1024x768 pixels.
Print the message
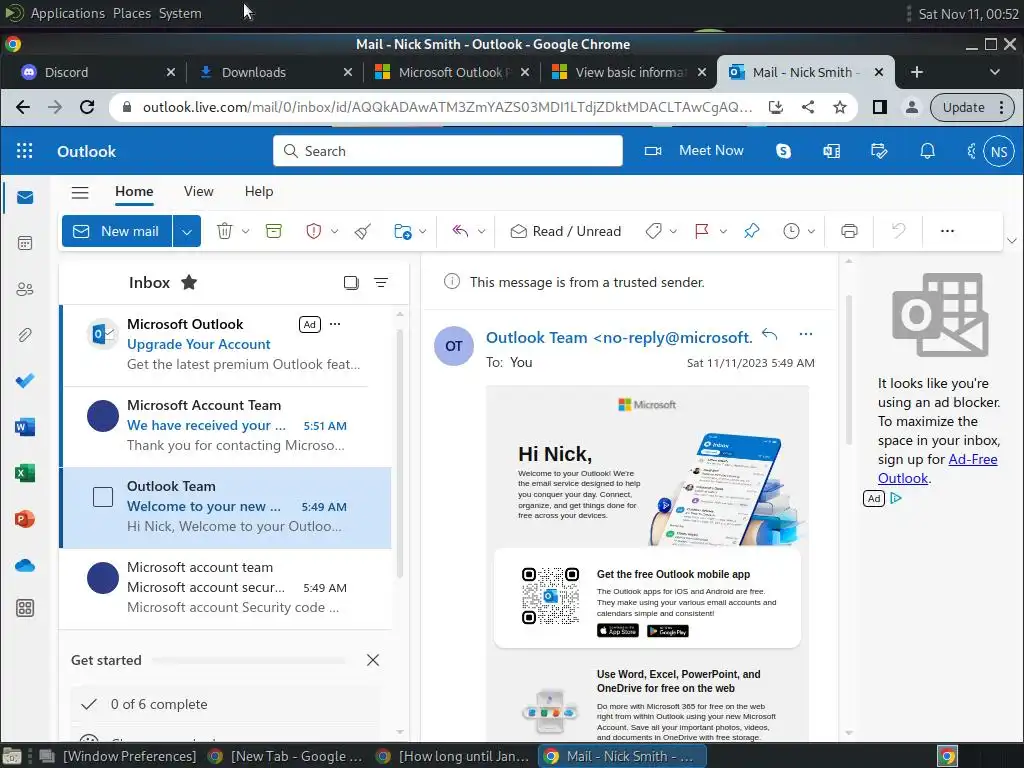pos(849,231)
